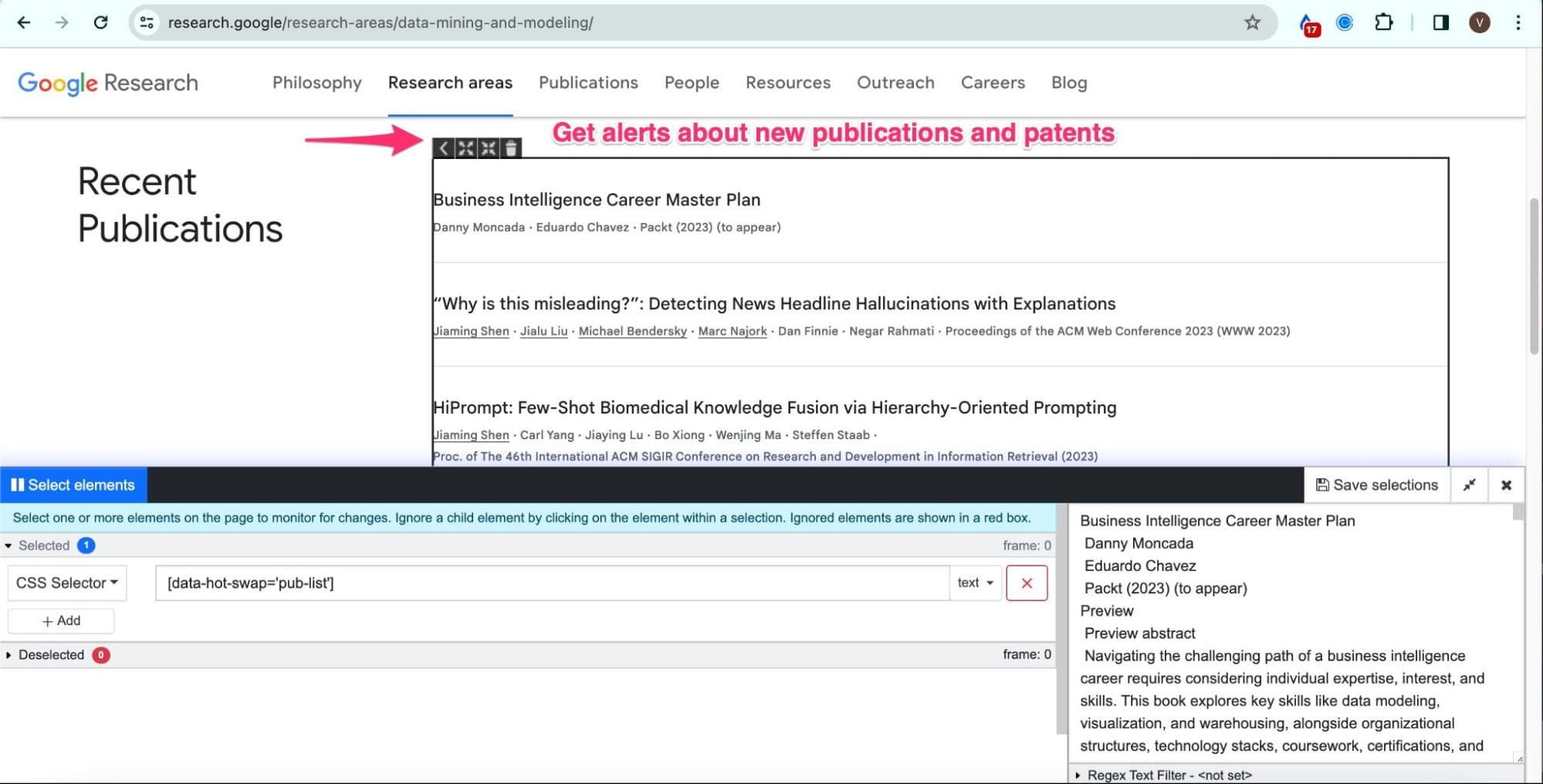Viewport: 1543px width, 784px height.
Task: Open the browser side panel icon
Action: [1441, 22]
